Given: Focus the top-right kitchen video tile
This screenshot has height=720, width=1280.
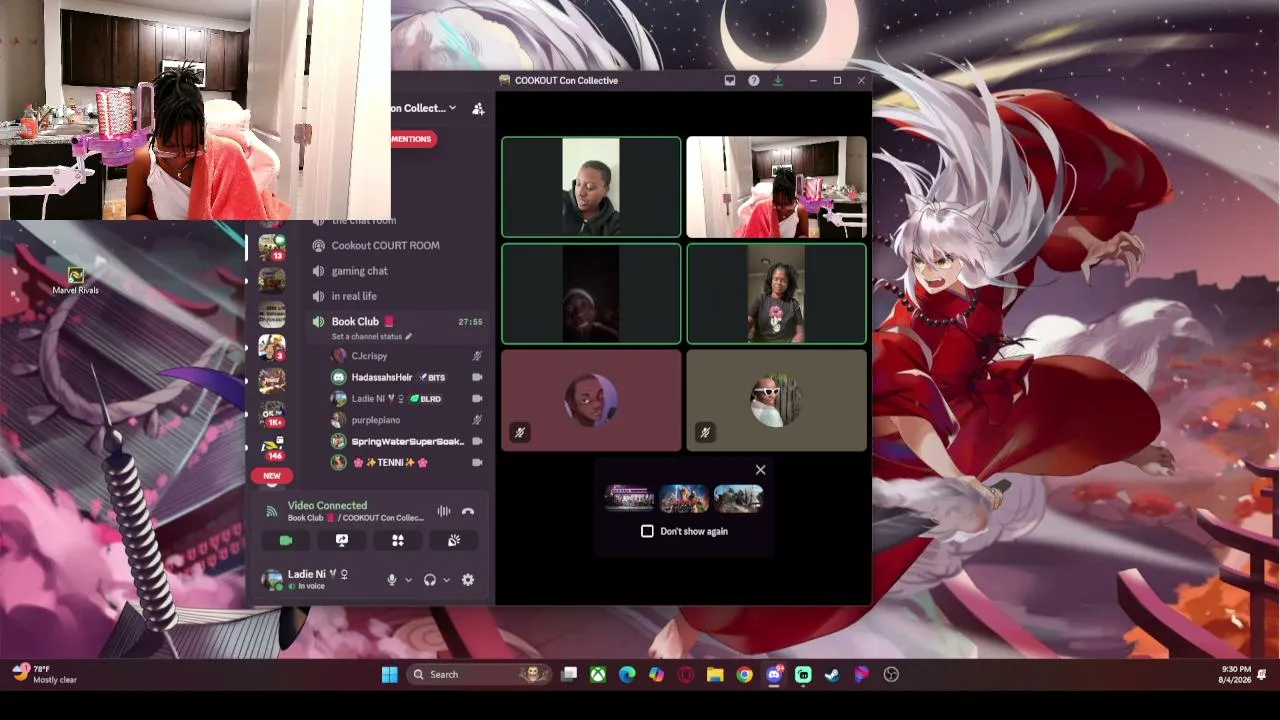Looking at the screenshot, I should pyautogui.click(x=777, y=187).
